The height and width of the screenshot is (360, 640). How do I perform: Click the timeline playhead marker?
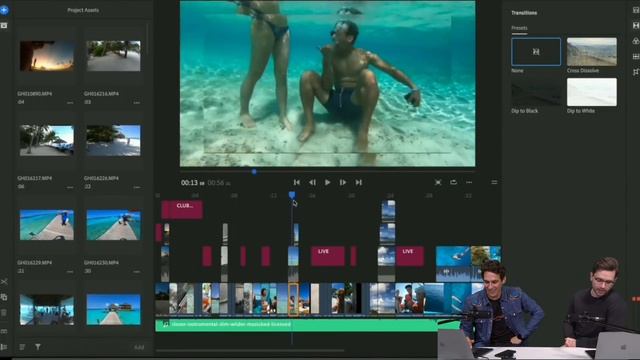pyautogui.click(x=292, y=195)
